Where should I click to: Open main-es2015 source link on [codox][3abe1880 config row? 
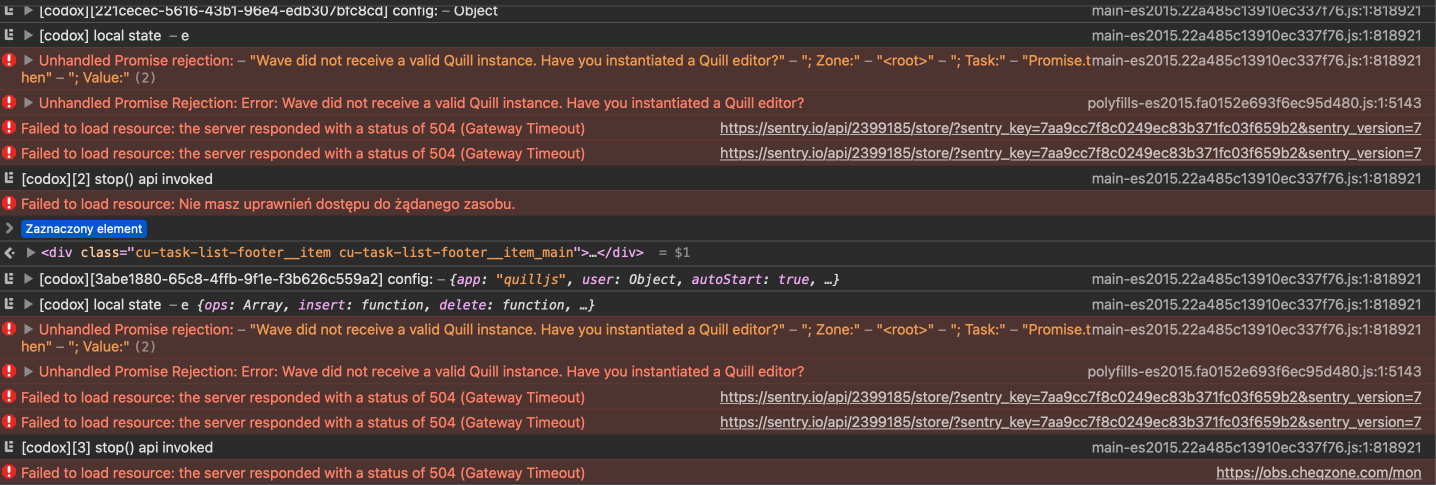pyautogui.click(x=1256, y=280)
